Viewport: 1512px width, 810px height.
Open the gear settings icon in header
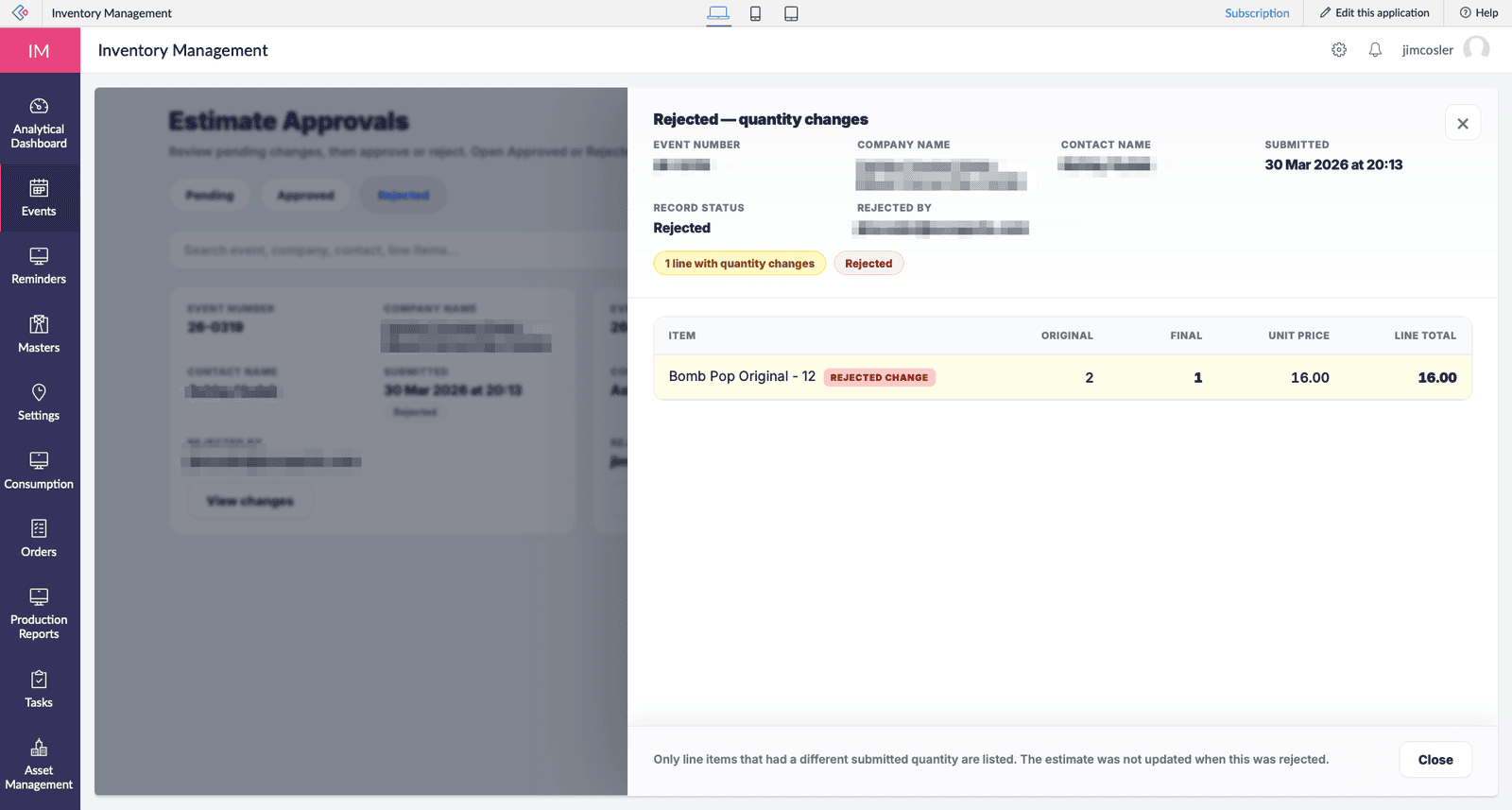[x=1339, y=50]
